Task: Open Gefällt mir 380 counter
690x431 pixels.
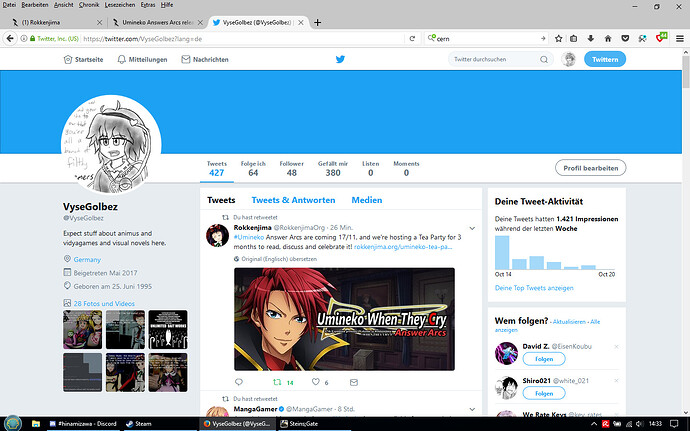Action: click(x=333, y=169)
